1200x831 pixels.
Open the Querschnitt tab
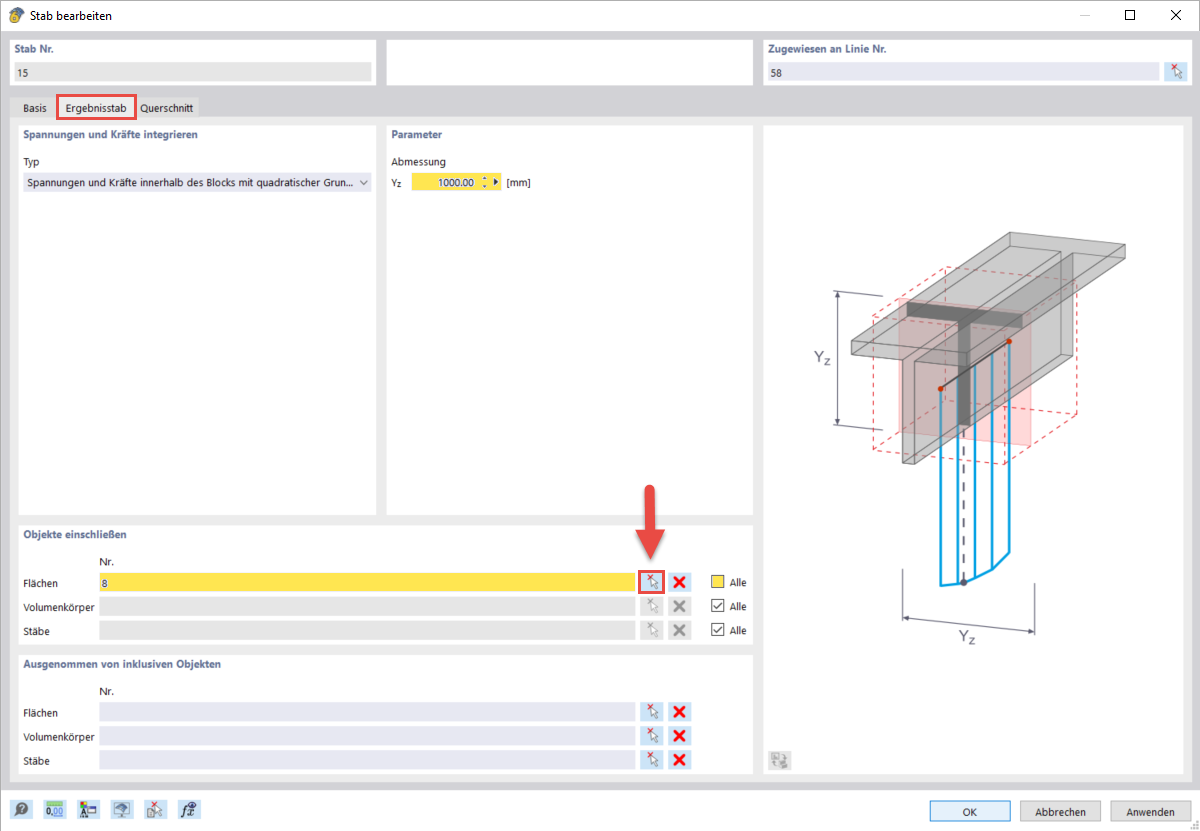point(167,107)
